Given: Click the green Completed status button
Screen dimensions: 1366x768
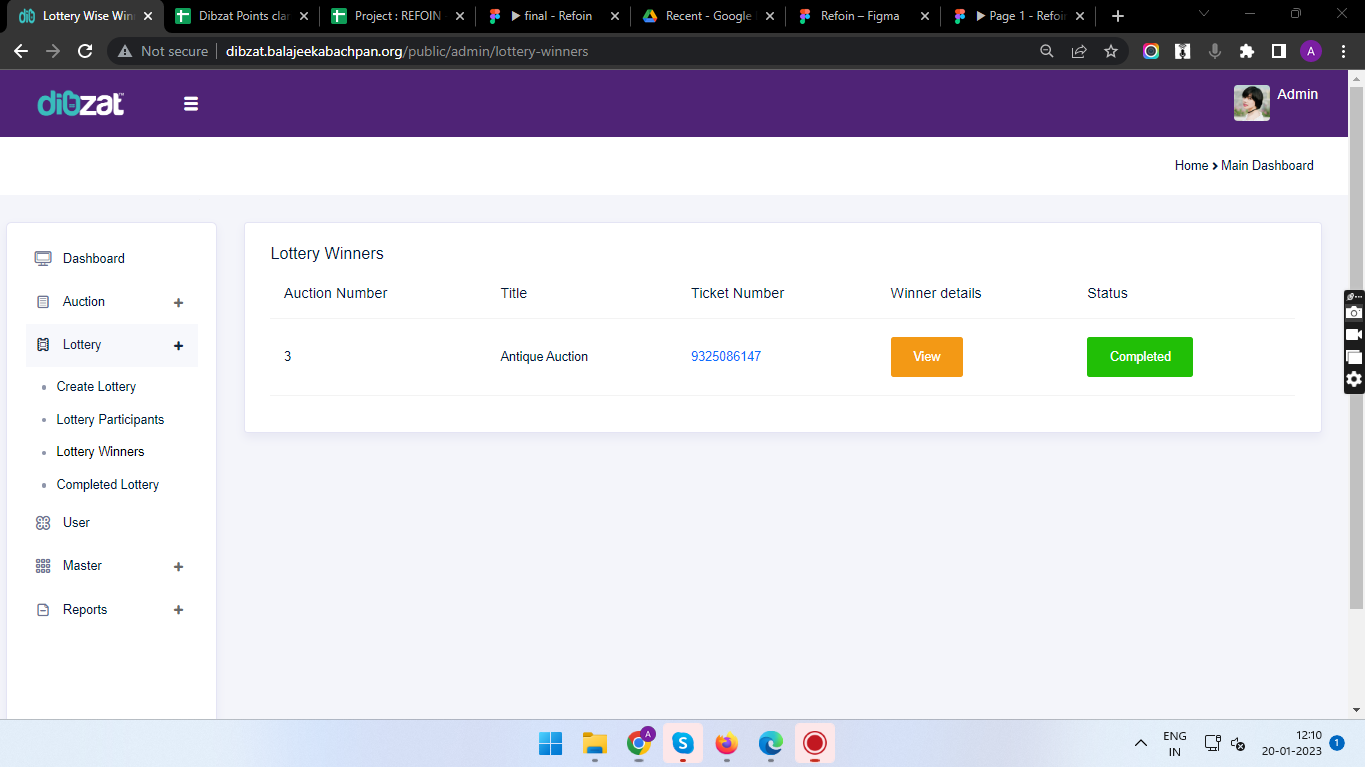Looking at the screenshot, I should pyautogui.click(x=1139, y=357).
